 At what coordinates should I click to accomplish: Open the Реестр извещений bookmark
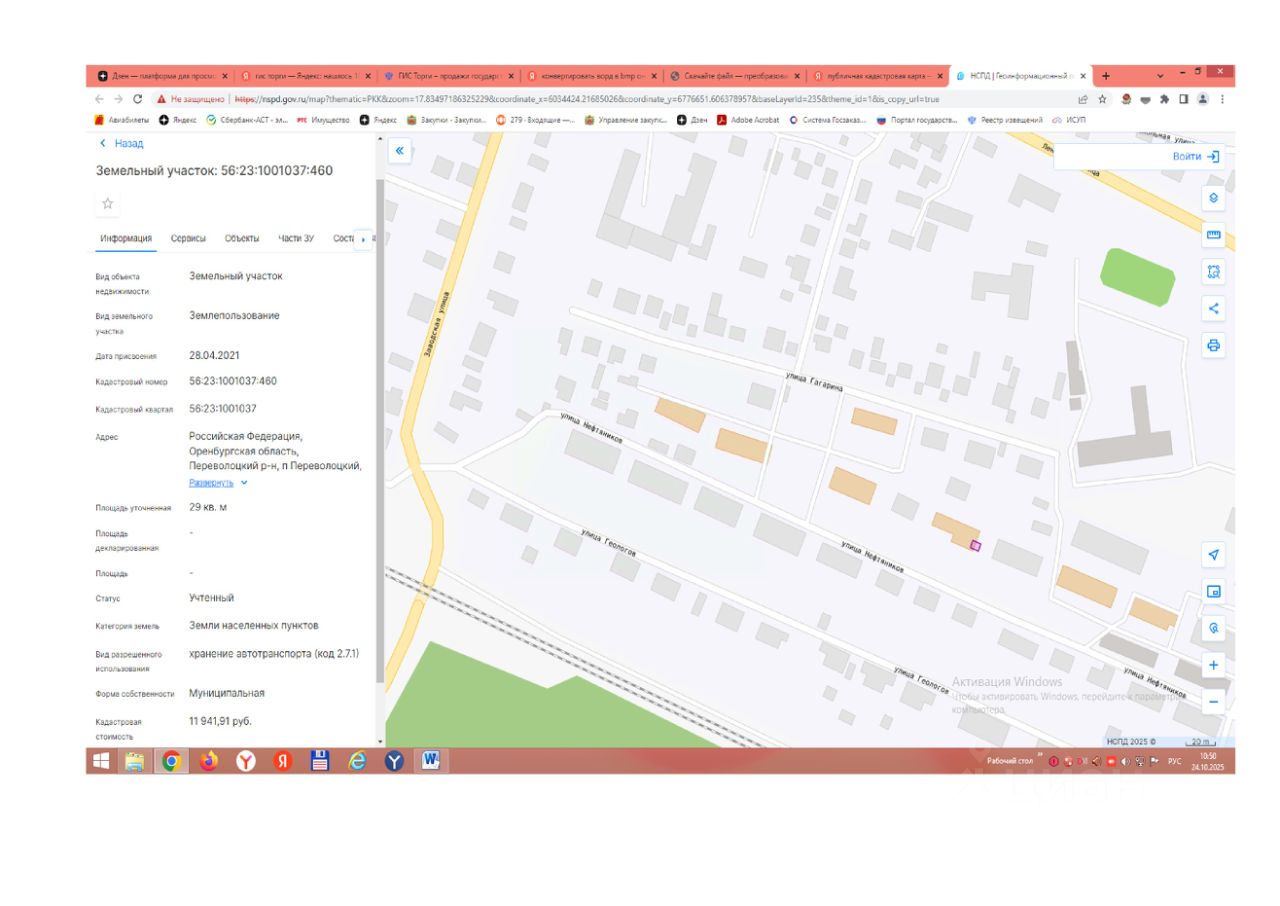point(1004,120)
